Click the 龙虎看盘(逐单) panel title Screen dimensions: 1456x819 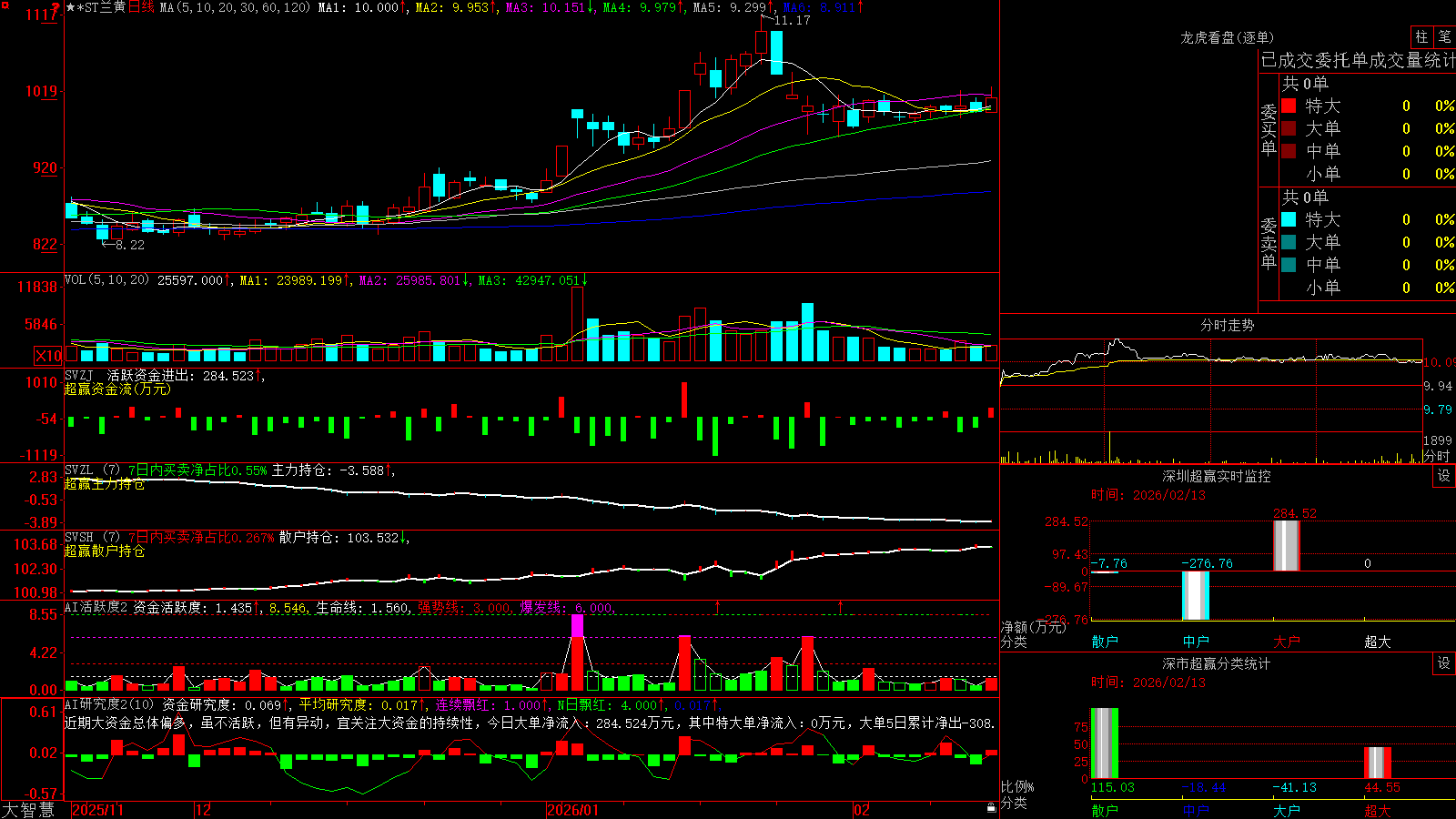1227,37
